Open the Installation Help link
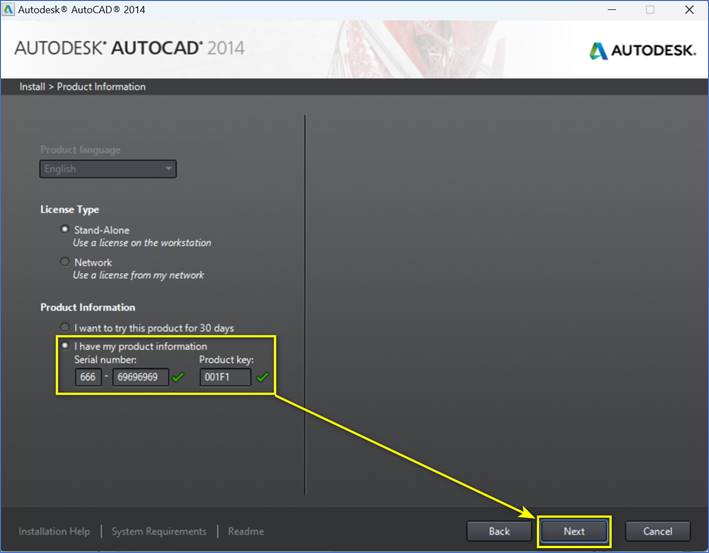Image resolution: width=709 pixels, height=553 pixels. (x=54, y=531)
